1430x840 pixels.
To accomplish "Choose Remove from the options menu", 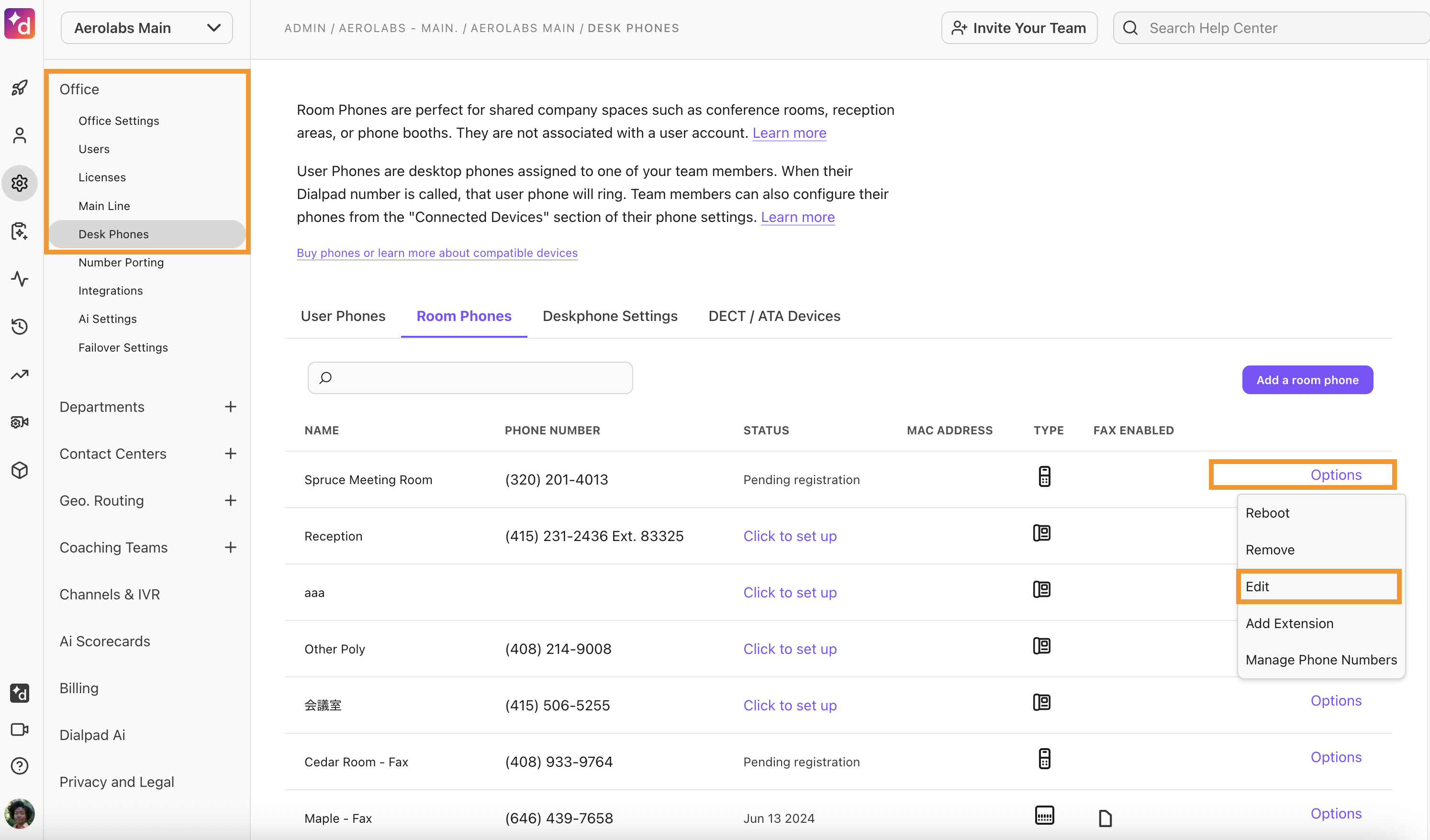I will pos(1321,550).
